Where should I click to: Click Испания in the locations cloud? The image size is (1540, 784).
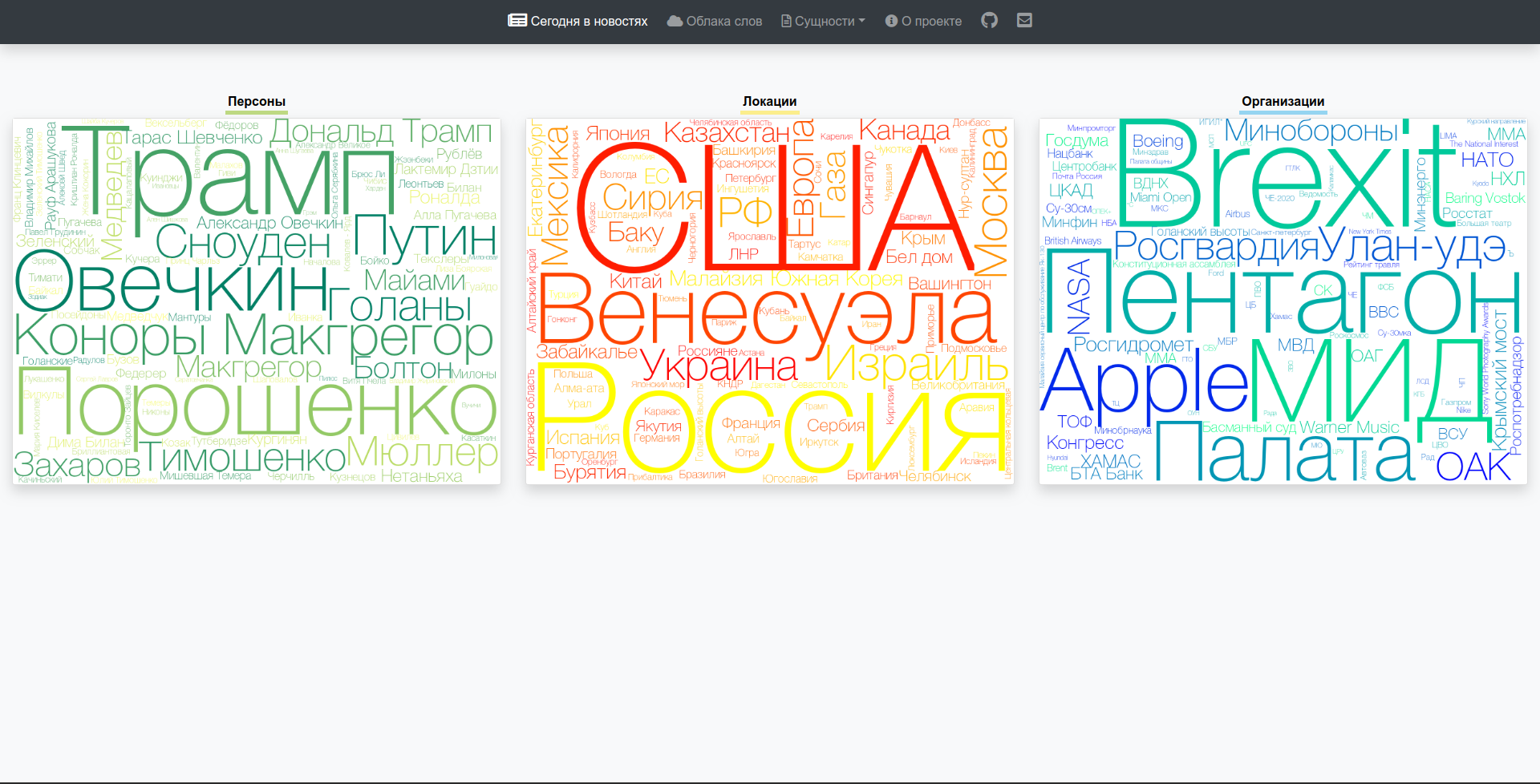(x=582, y=438)
